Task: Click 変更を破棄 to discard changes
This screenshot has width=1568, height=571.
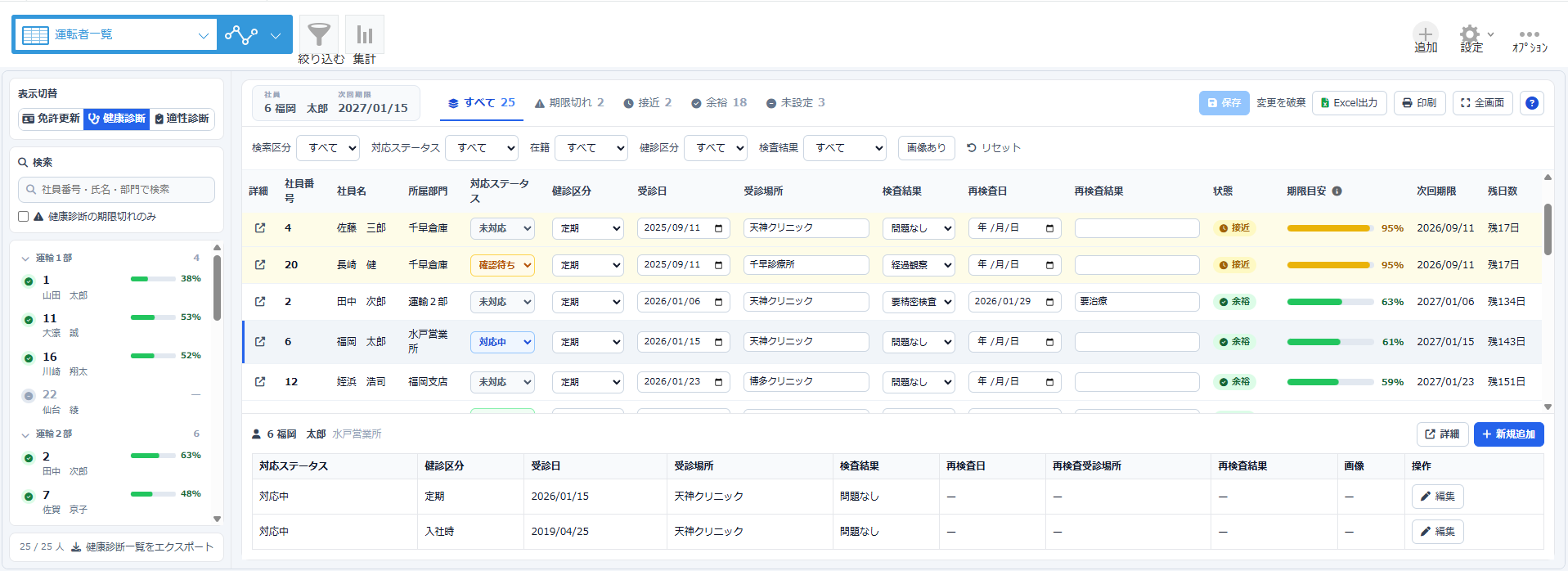Action: point(1280,103)
